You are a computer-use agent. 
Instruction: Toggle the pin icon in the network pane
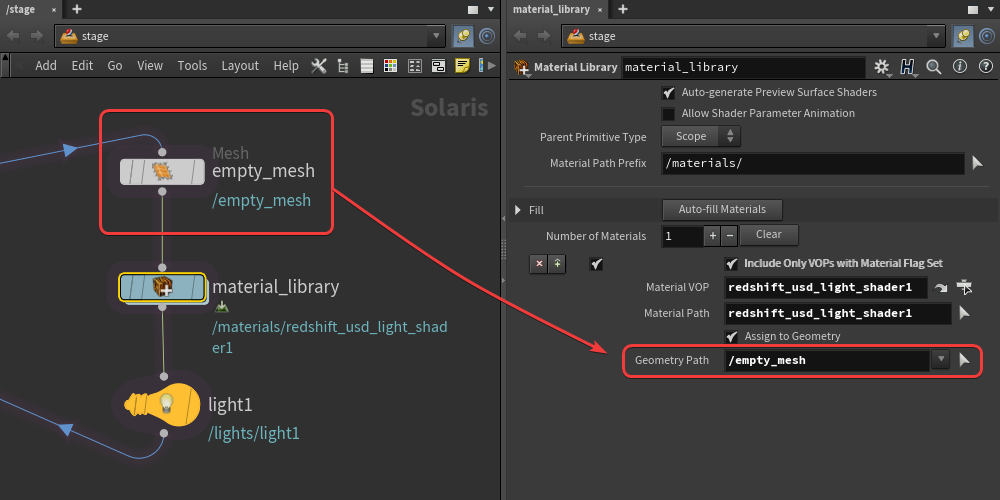tap(463, 36)
